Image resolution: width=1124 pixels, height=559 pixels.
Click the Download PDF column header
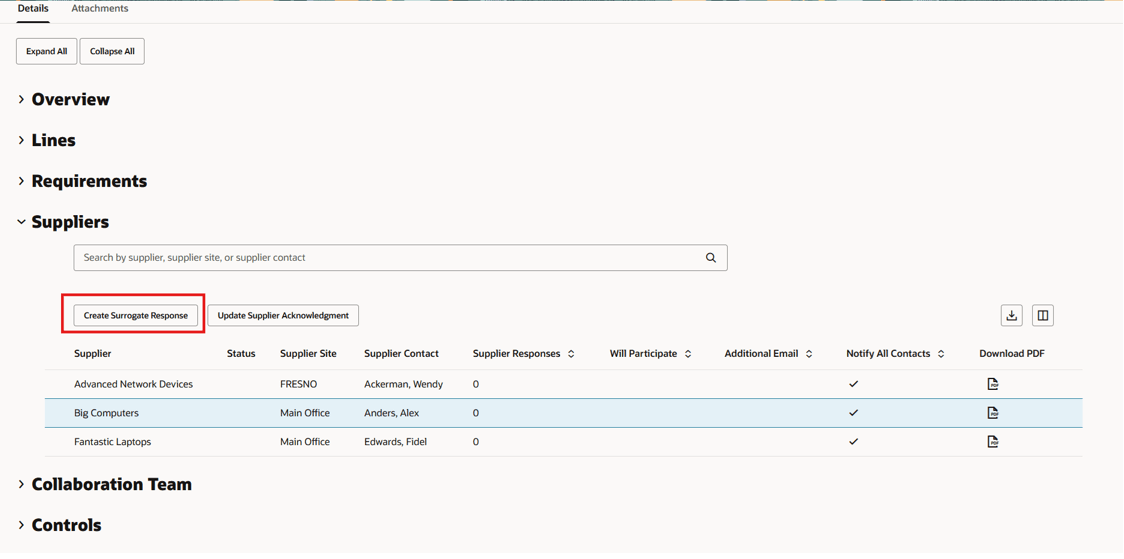click(1013, 354)
